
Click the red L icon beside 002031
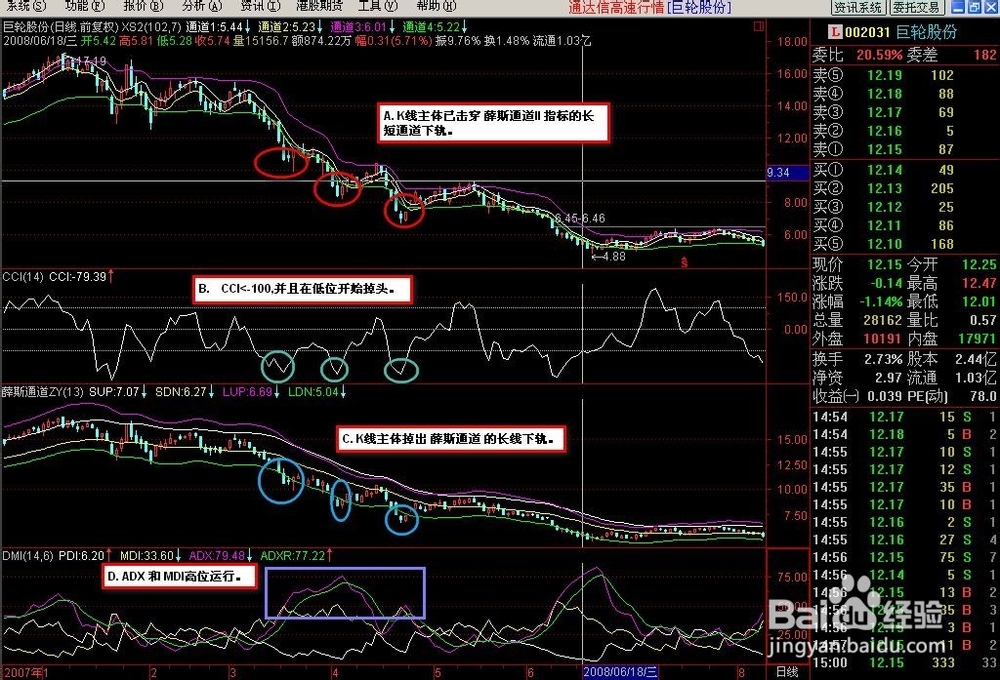pyautogui.click(x=835, y=32)
